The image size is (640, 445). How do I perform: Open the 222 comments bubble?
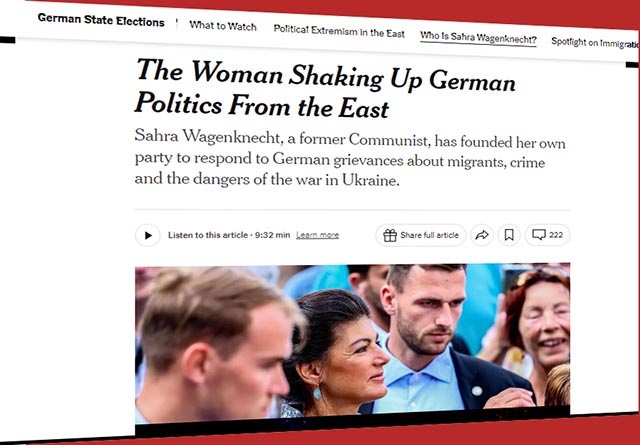547,235
